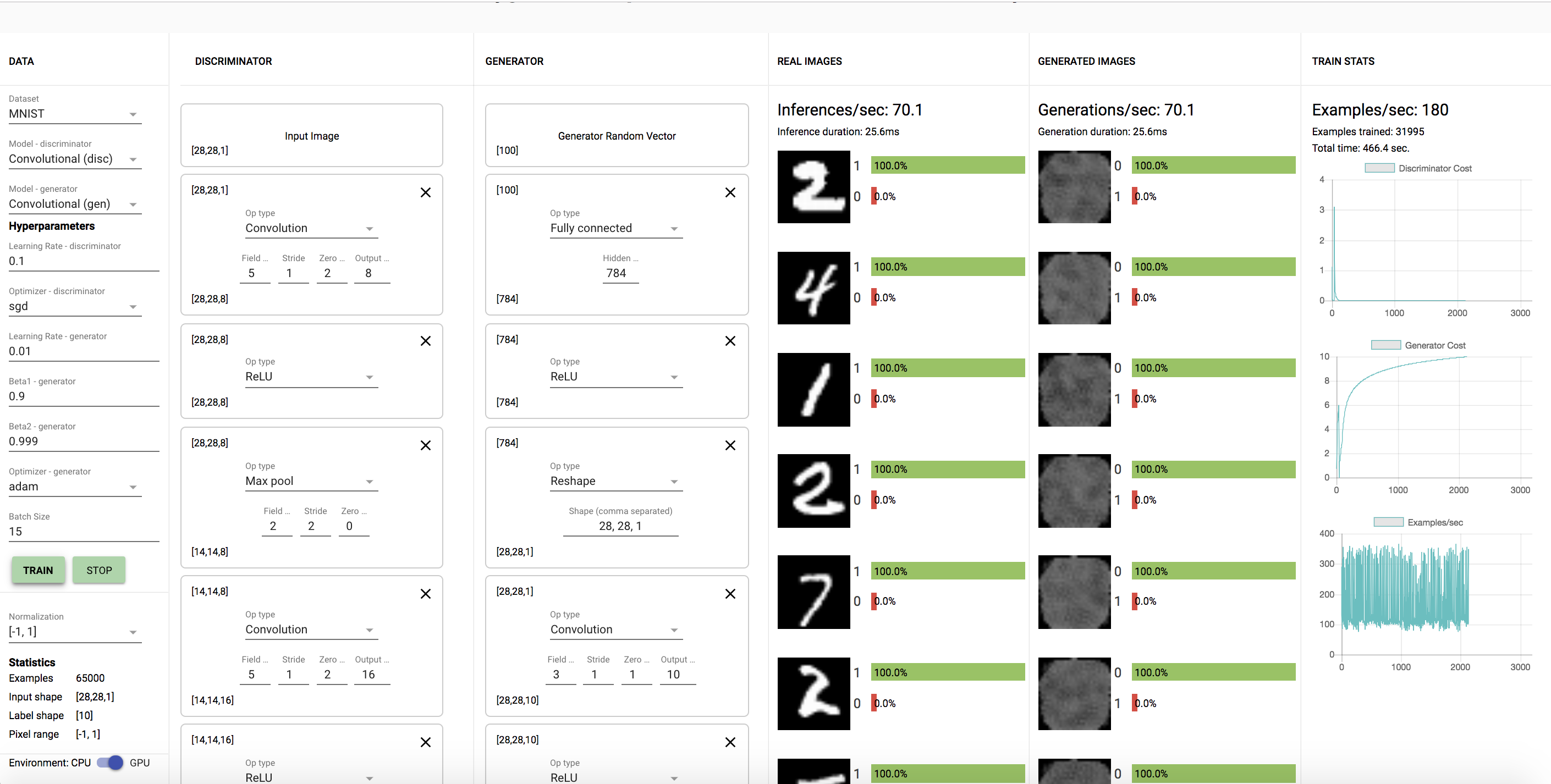Open Op type dropdown of first discriminator Convolution

311,229
